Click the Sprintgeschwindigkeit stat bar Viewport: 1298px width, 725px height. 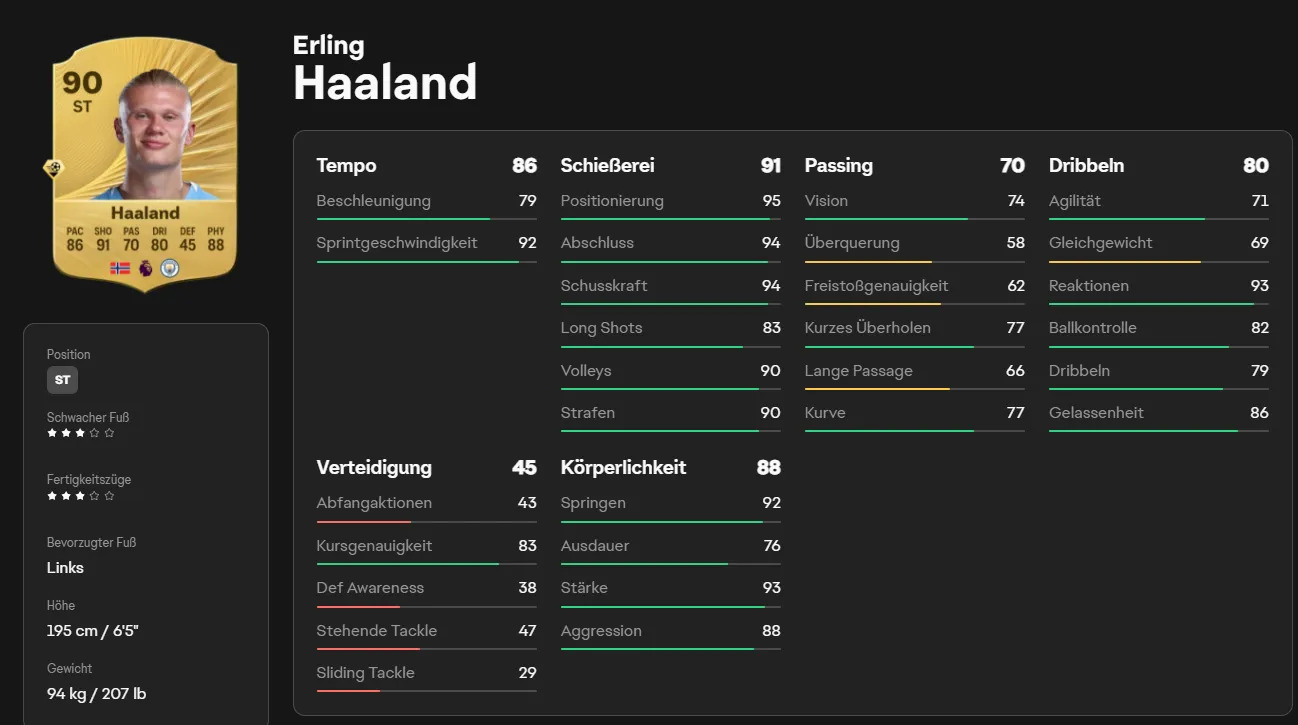426,262
